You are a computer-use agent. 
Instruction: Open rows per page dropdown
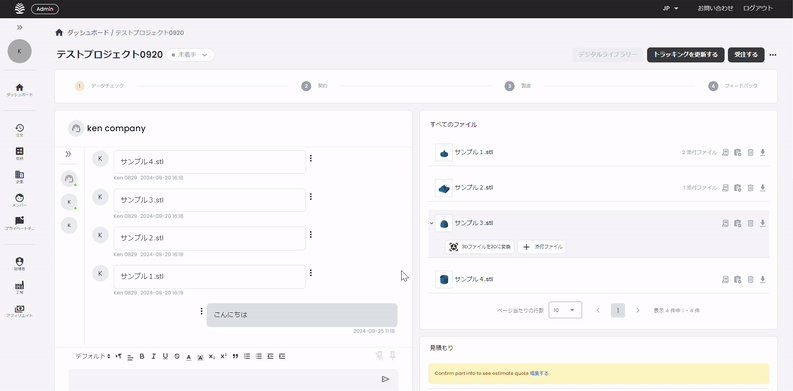pos(565,310)
